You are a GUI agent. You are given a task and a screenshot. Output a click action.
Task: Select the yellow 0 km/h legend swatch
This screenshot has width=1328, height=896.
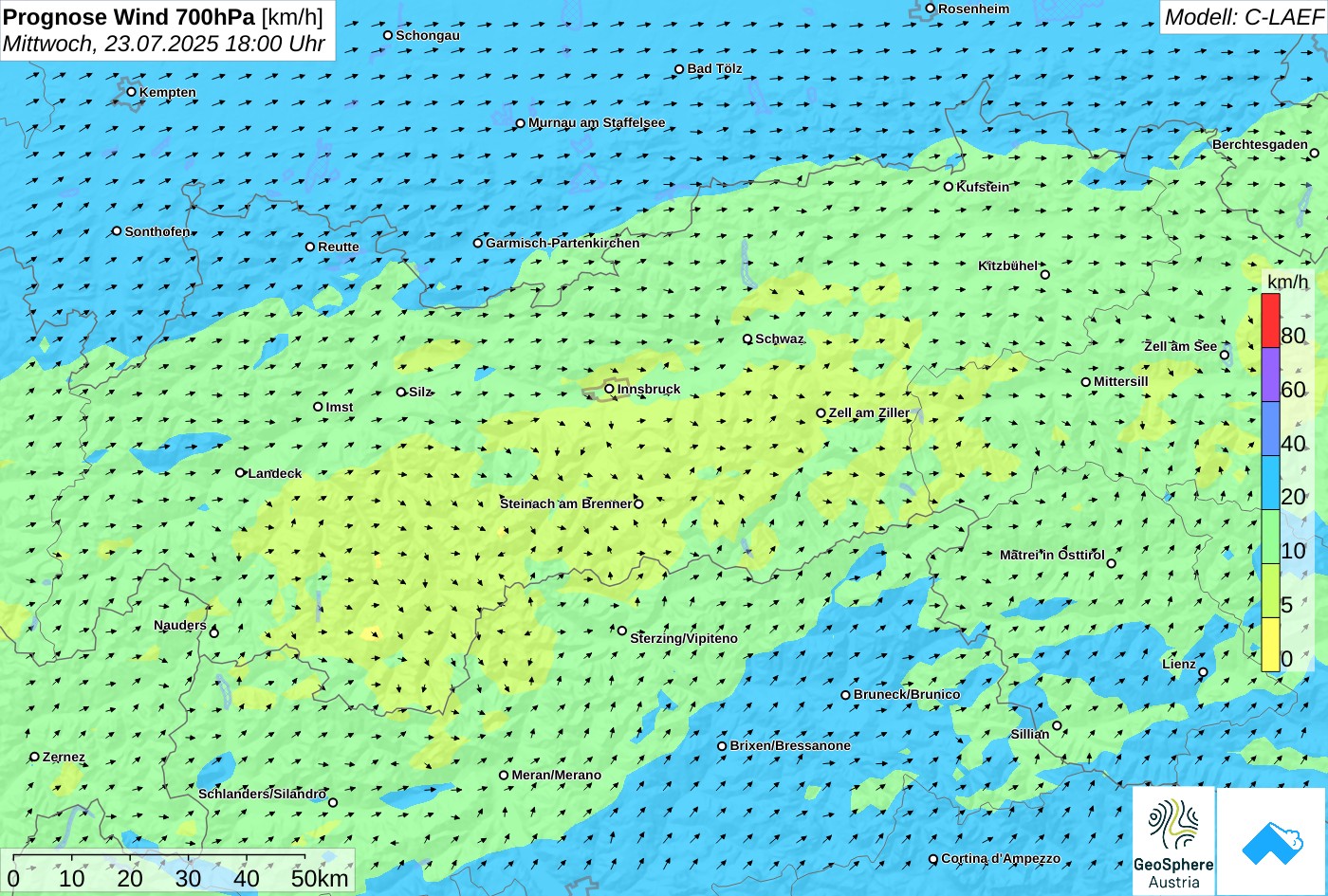tap(1270, 645)
